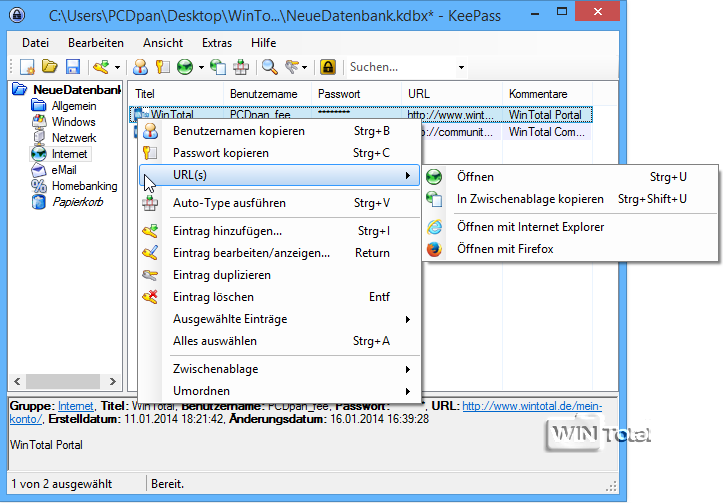Expand the Zwischenablage submenu
Image resolution: width=723 pixels, height=503 pixels.
click(x=279, y=369)
